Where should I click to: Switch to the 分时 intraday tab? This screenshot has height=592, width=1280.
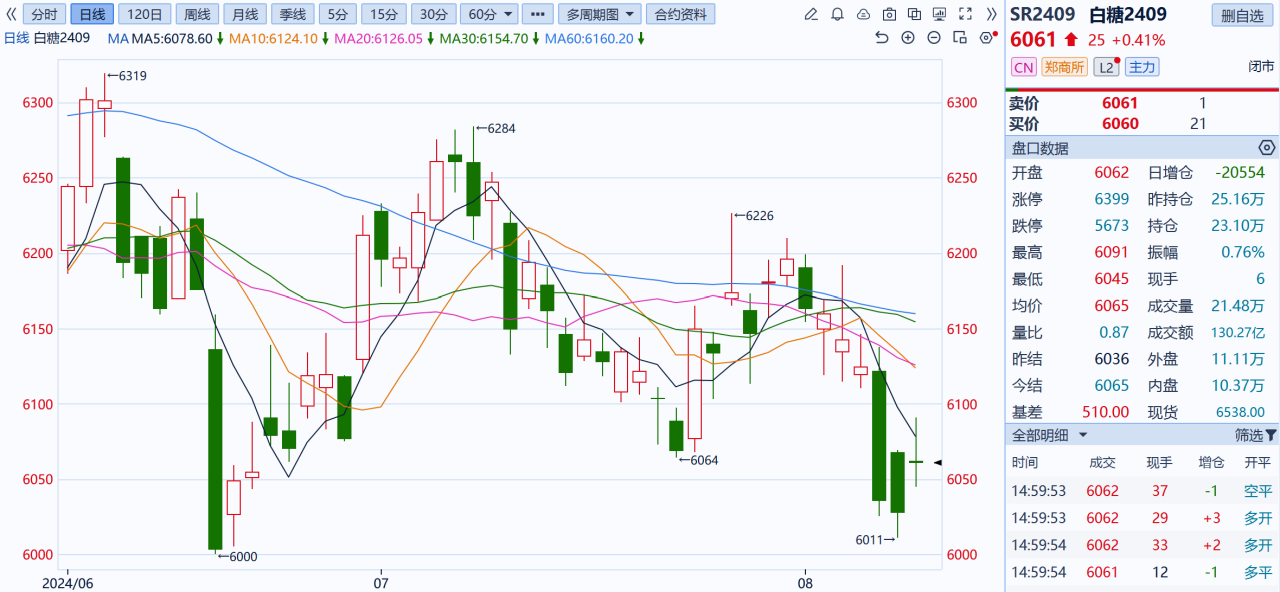coord(44,14)
